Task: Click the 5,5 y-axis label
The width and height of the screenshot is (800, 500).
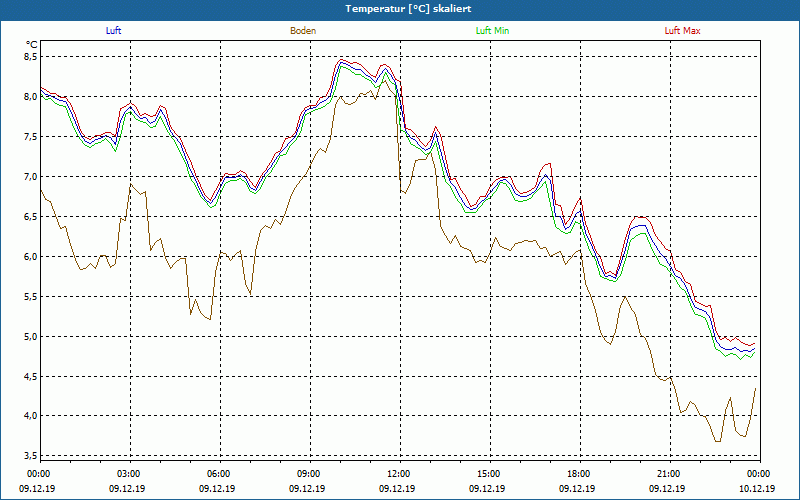Action: (31, 296)
